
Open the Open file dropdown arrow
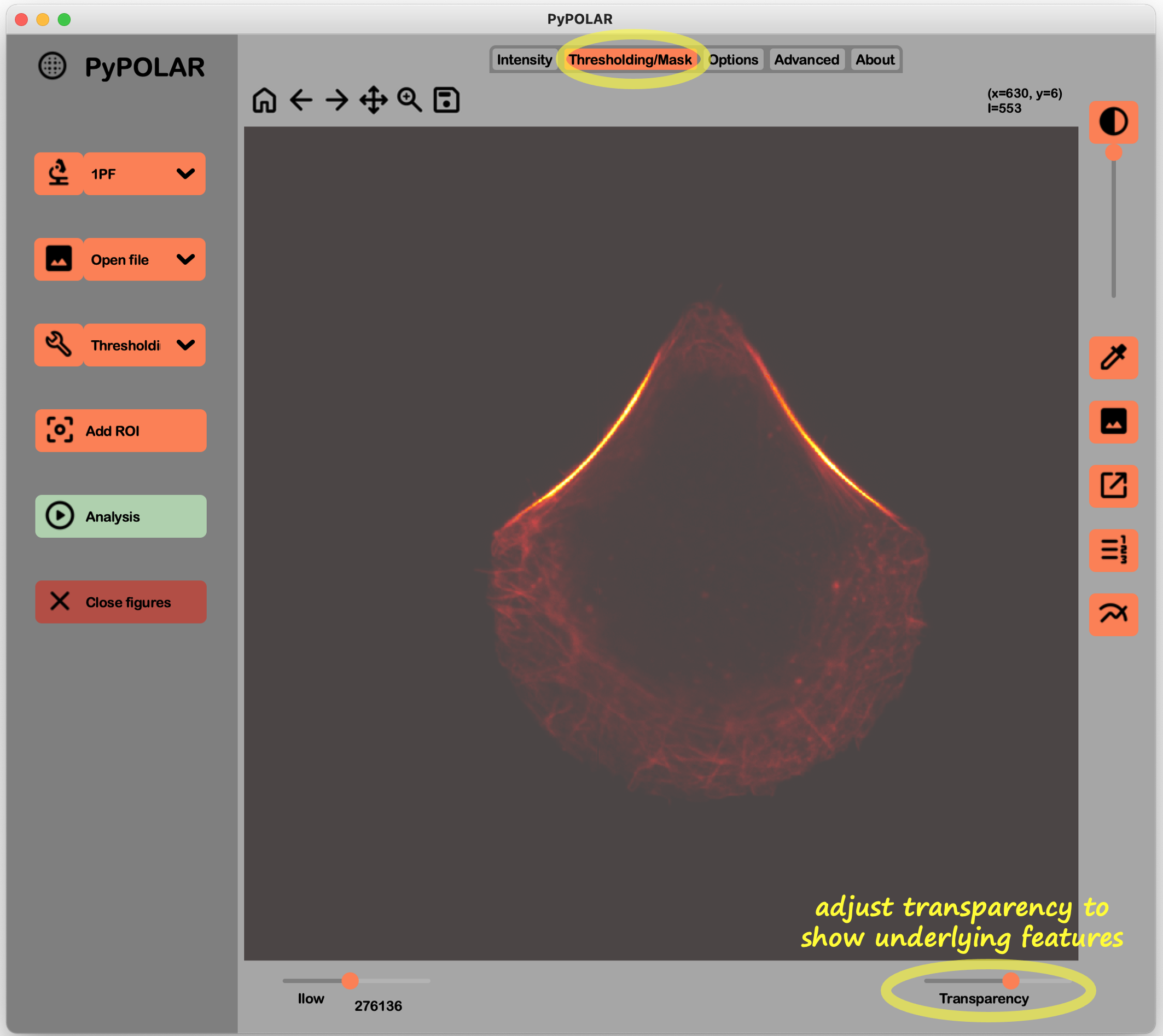click(x=185, y=260)
